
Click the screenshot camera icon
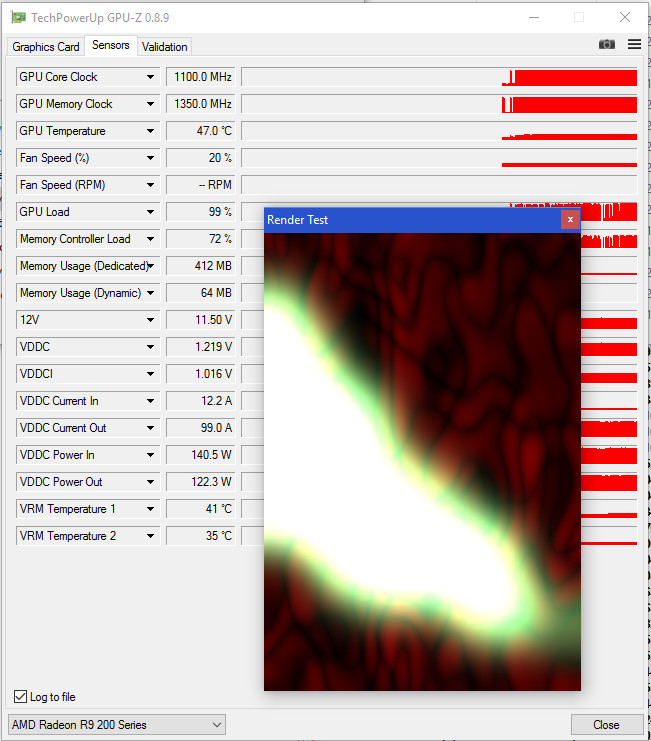click(x=607, y=44)
